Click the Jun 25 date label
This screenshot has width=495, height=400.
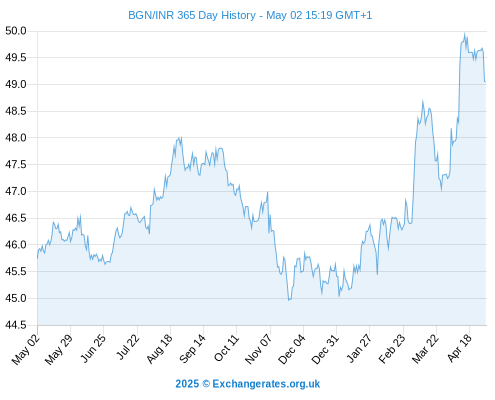(93, 348)
